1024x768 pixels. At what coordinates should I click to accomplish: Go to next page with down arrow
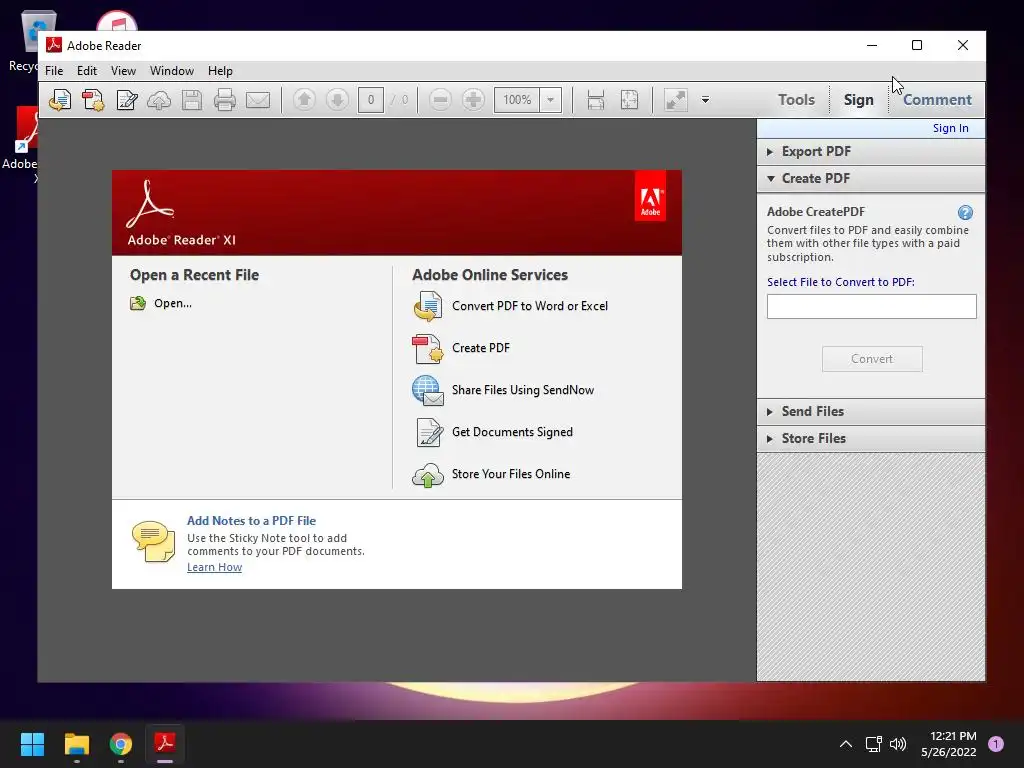point(337,100)
